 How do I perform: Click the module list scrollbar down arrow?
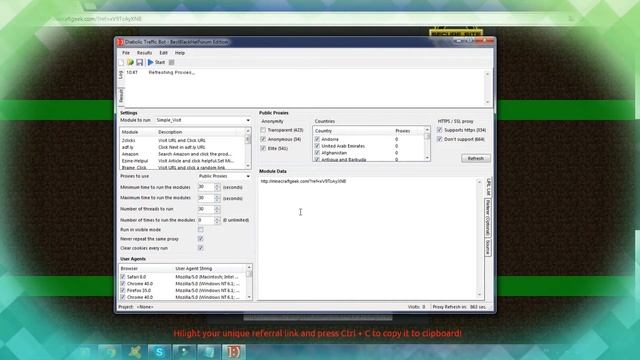point(248,166)
